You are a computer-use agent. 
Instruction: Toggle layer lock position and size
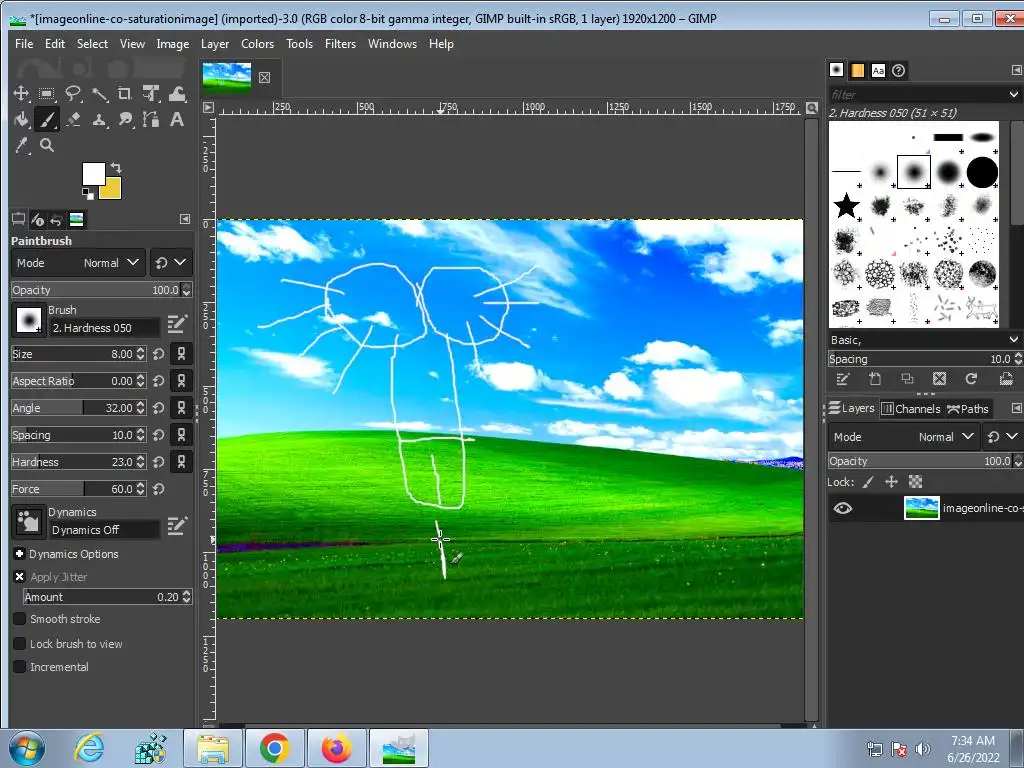[891, 482]
